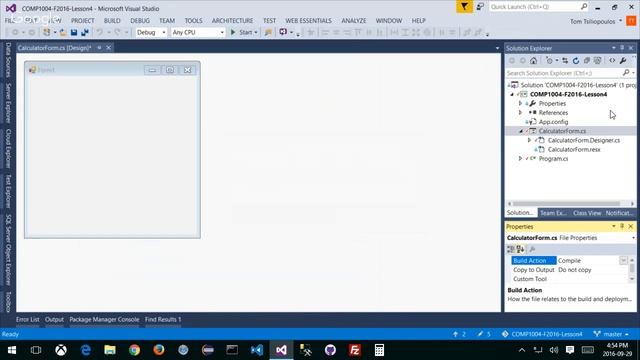Open the ARCHITECTURE menu
This screenshot has width=640, height=360.
[232, 20]
